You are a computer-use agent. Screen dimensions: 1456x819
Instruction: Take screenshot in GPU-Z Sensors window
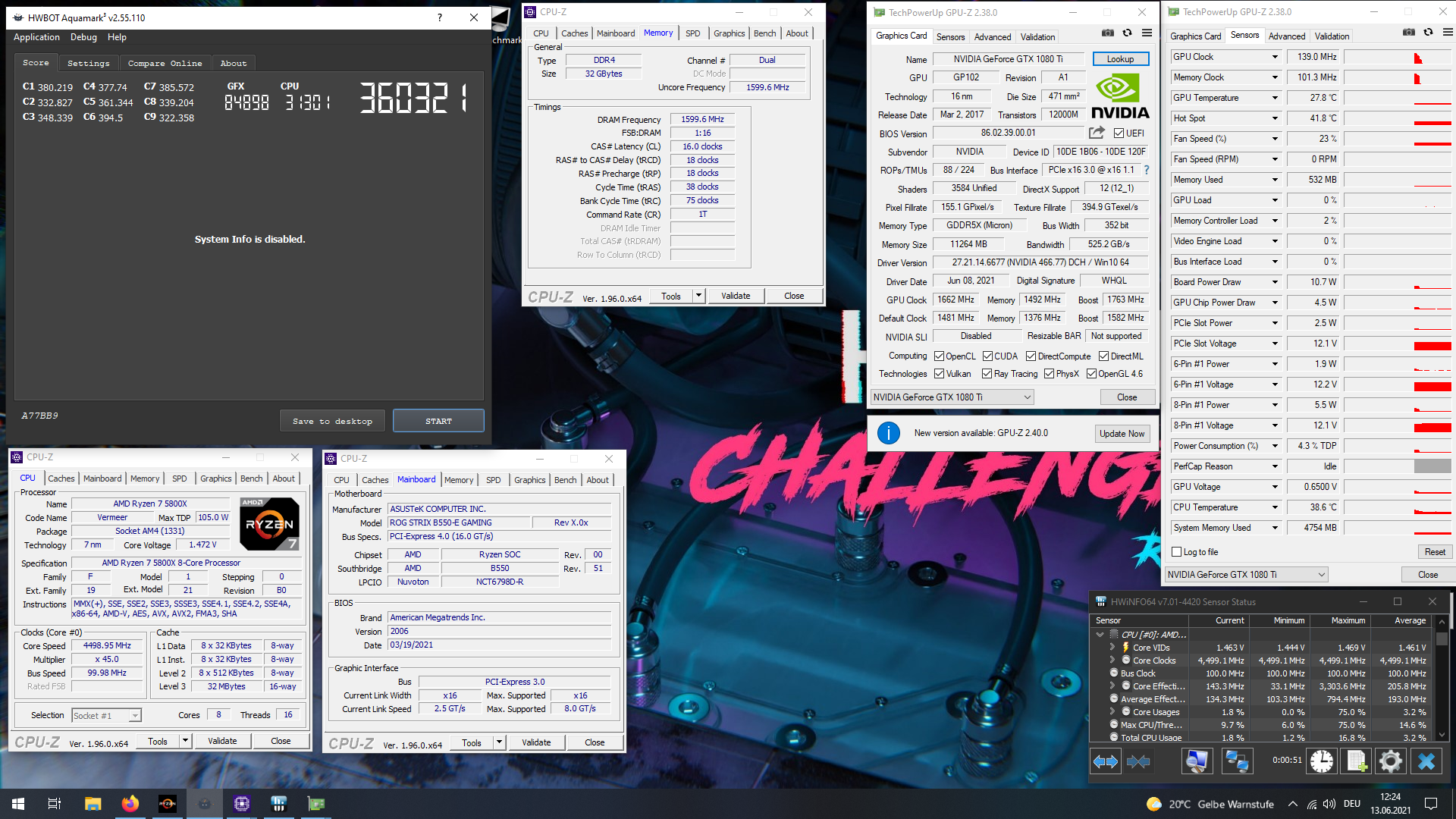pos(1409,33)
